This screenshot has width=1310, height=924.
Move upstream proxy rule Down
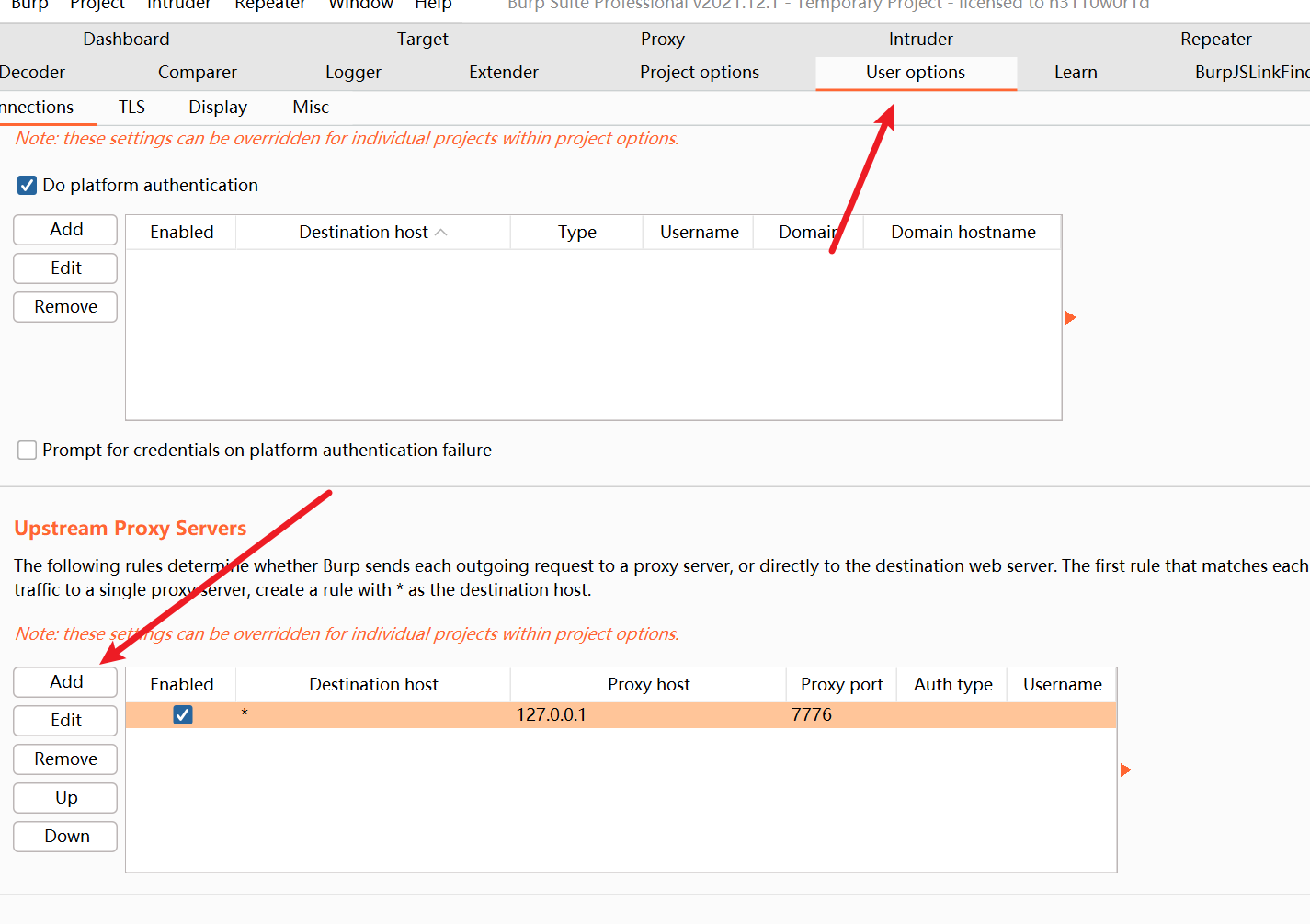65,837
